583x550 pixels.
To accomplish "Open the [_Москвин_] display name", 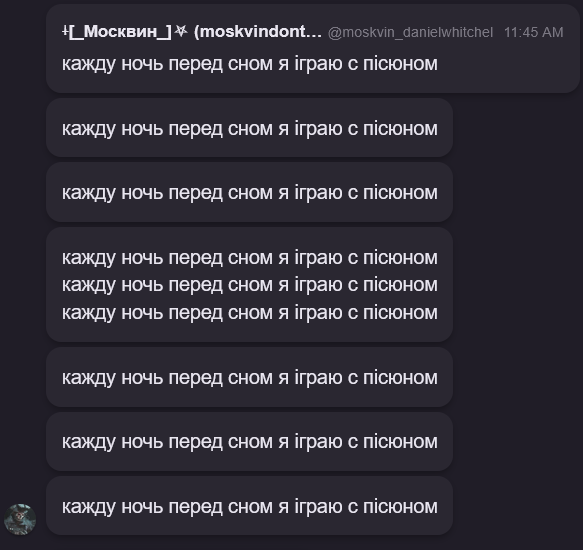I will pyautogui.click(x=120, y=32).
